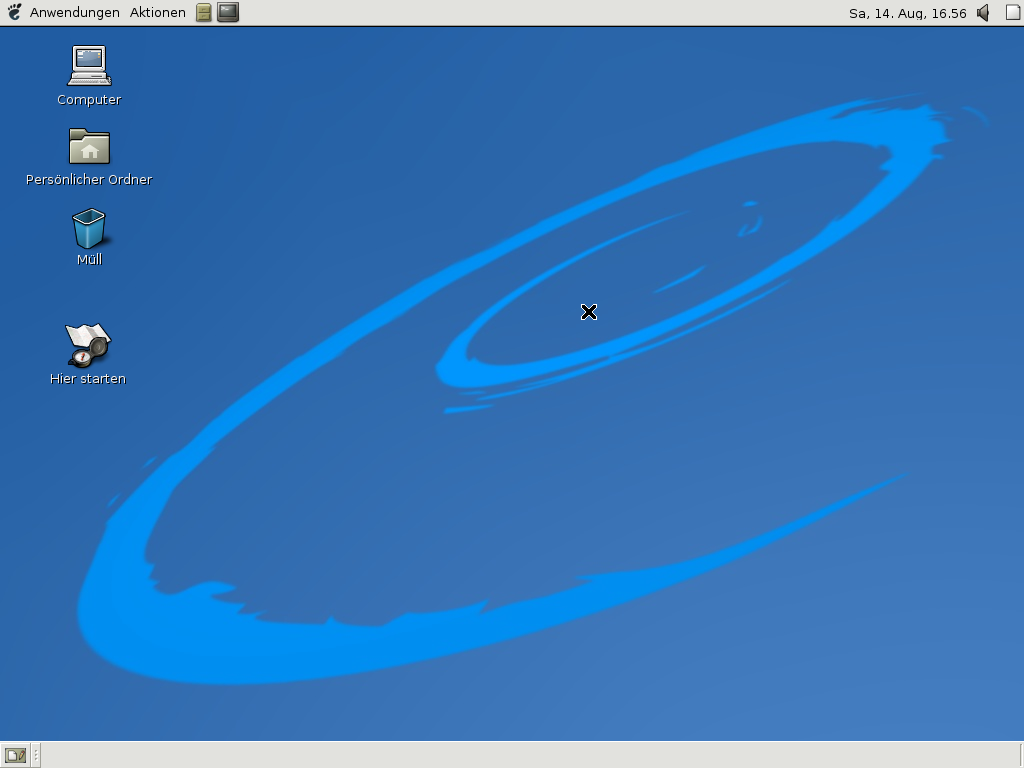Click the Hier starten label text
This screenshot has height=768, width=1024.
(x=88, y=379)
